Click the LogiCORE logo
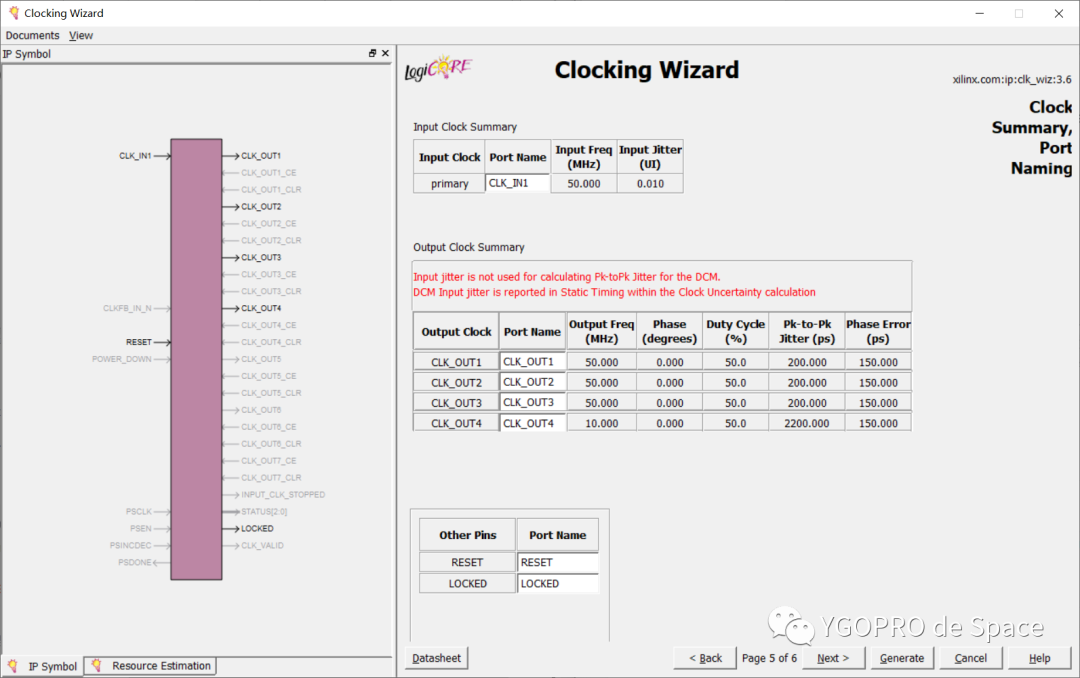Viewport: 1080px width, 678px height. point(438,69)
